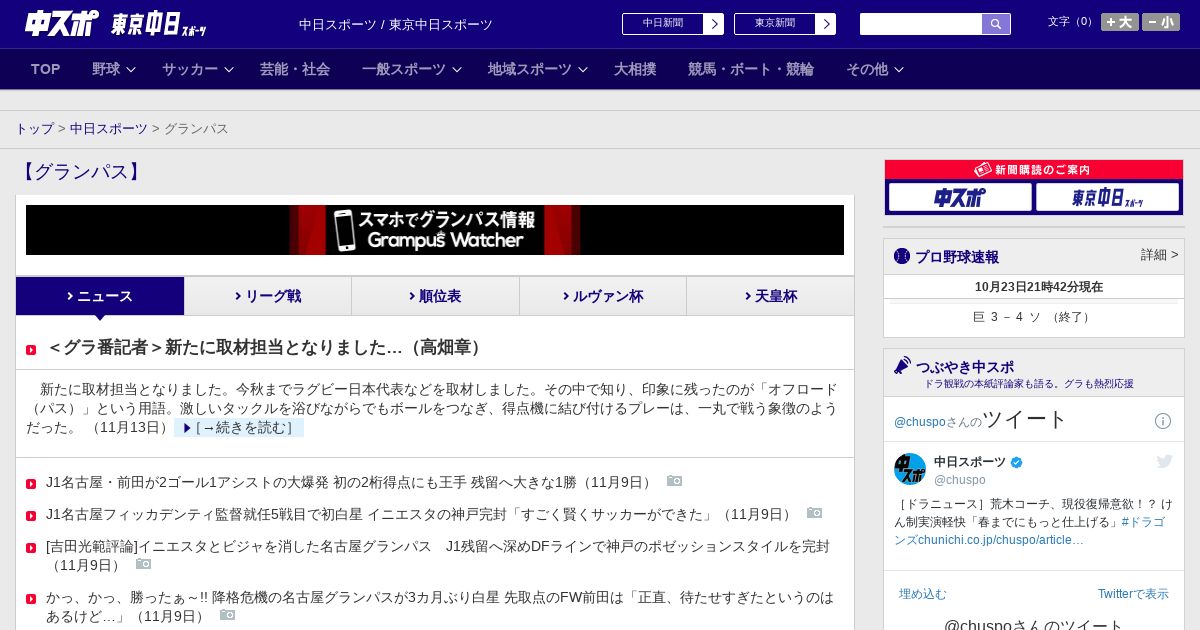Click score 巨 3-4 ソ (終了)
This screenshot has width=1200, height=630.
[x=1033, y=317]
